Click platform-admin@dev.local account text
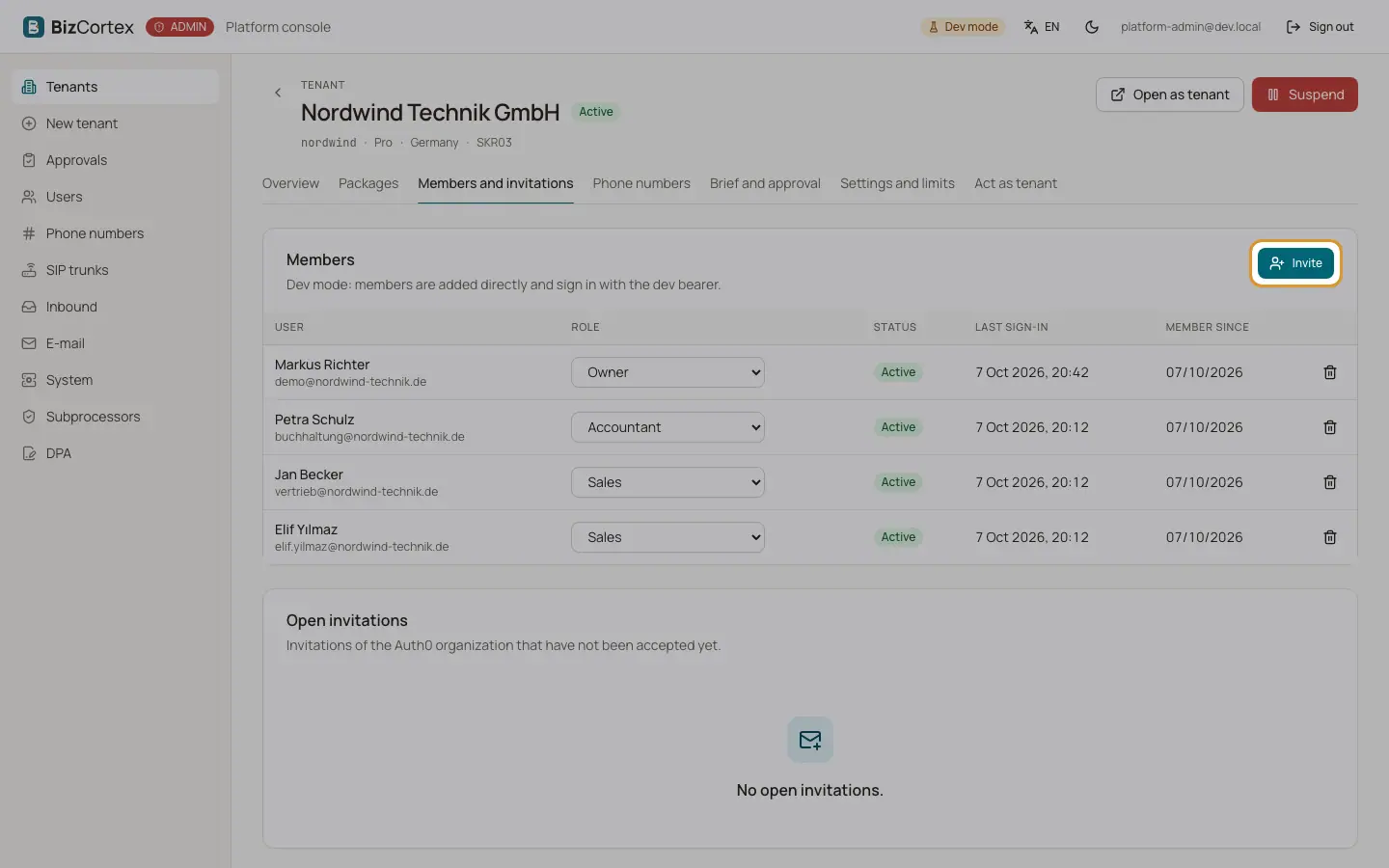1389x868 pixels. [x=1190, y=27]
